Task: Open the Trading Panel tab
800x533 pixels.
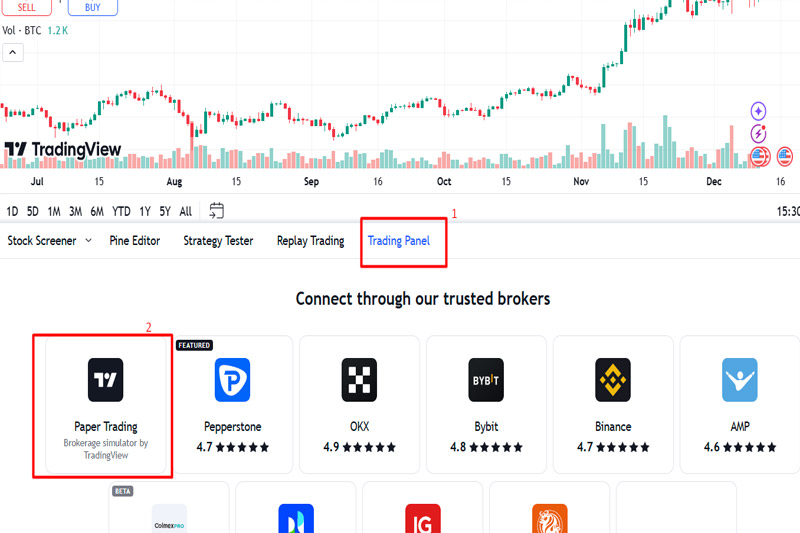Action: pos(399,241)
